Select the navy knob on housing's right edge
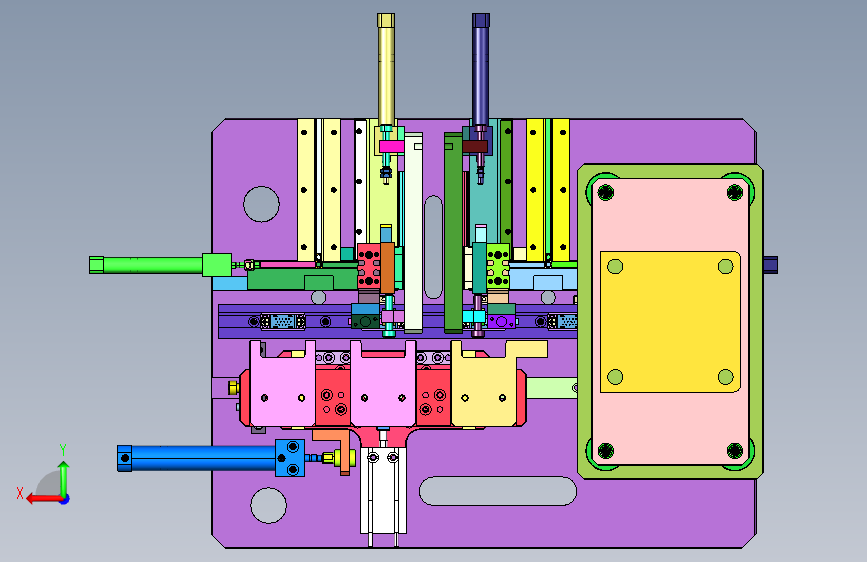The height and width of the screenshot is (562, 867). 771,264
